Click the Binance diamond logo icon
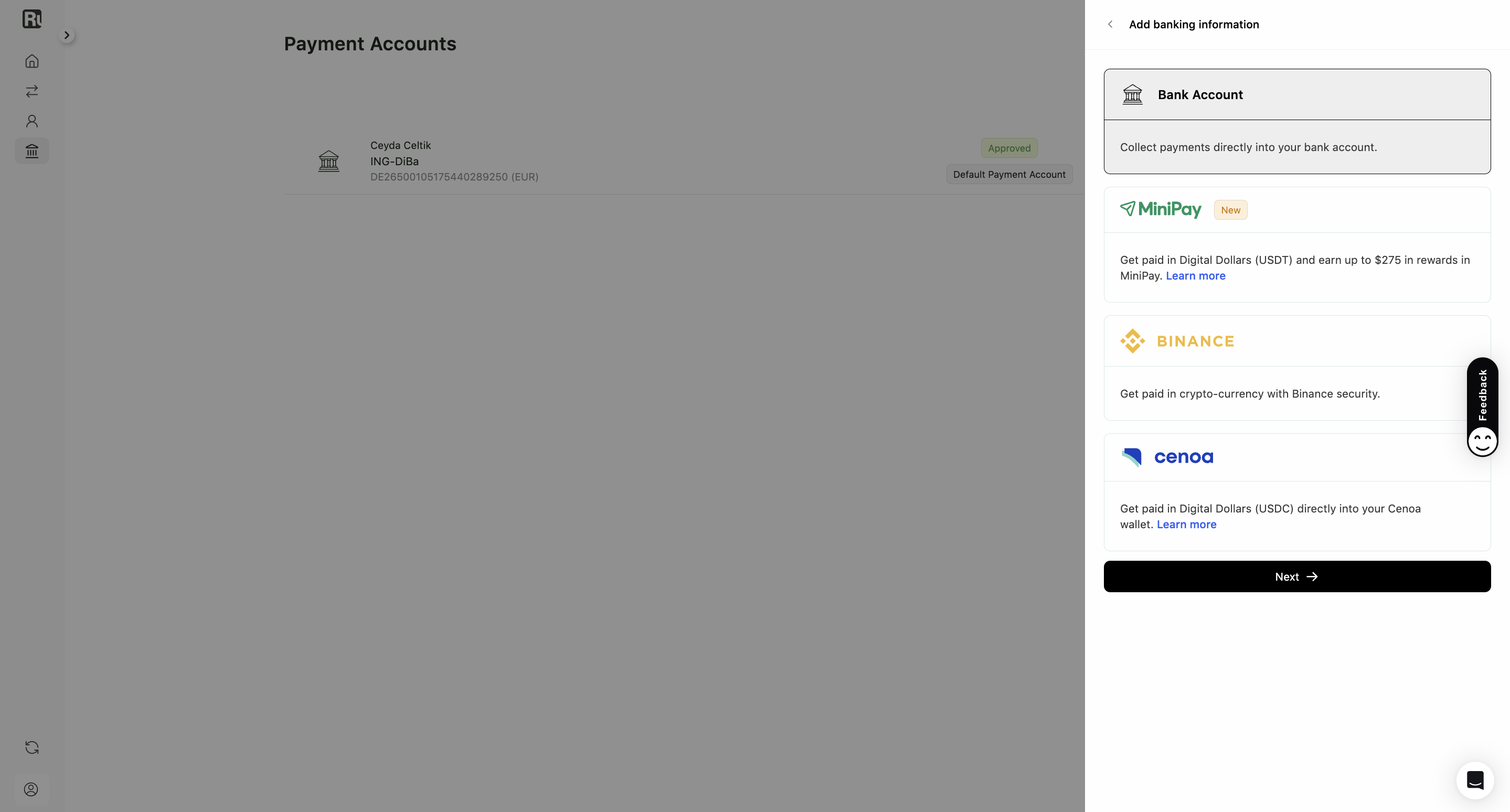The width and height of the screenshot is (1510, 812). [1132, 341]
